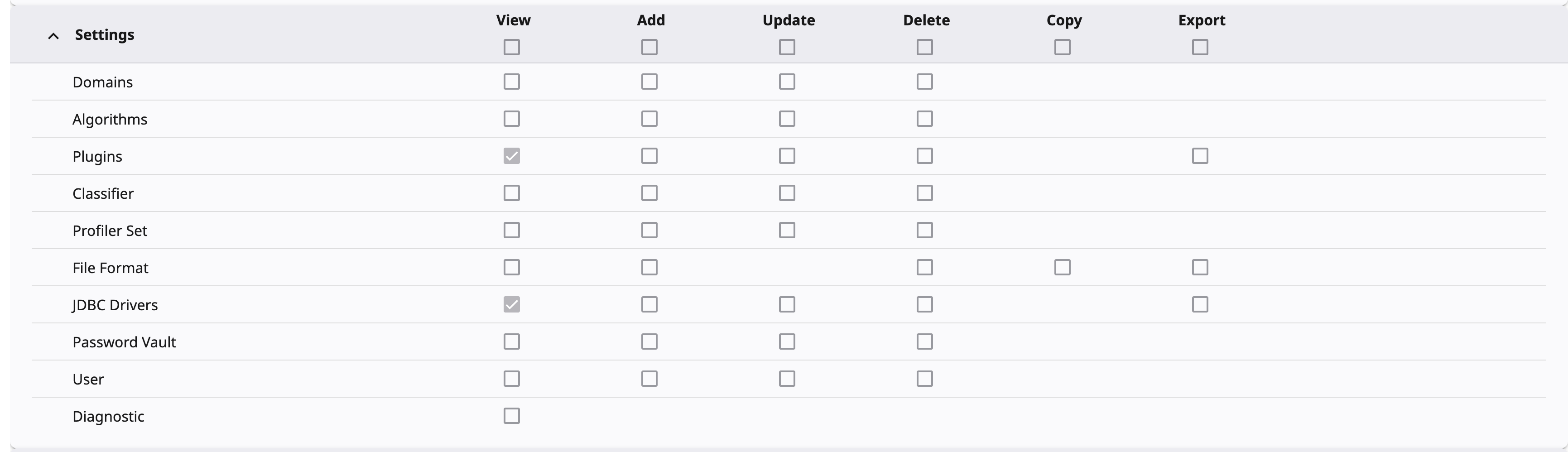The width and height of the screenshot is (1568, 452).
Task: Enable Export permission for File Format
Action: pyautogui.click(x=1200, y=267)
